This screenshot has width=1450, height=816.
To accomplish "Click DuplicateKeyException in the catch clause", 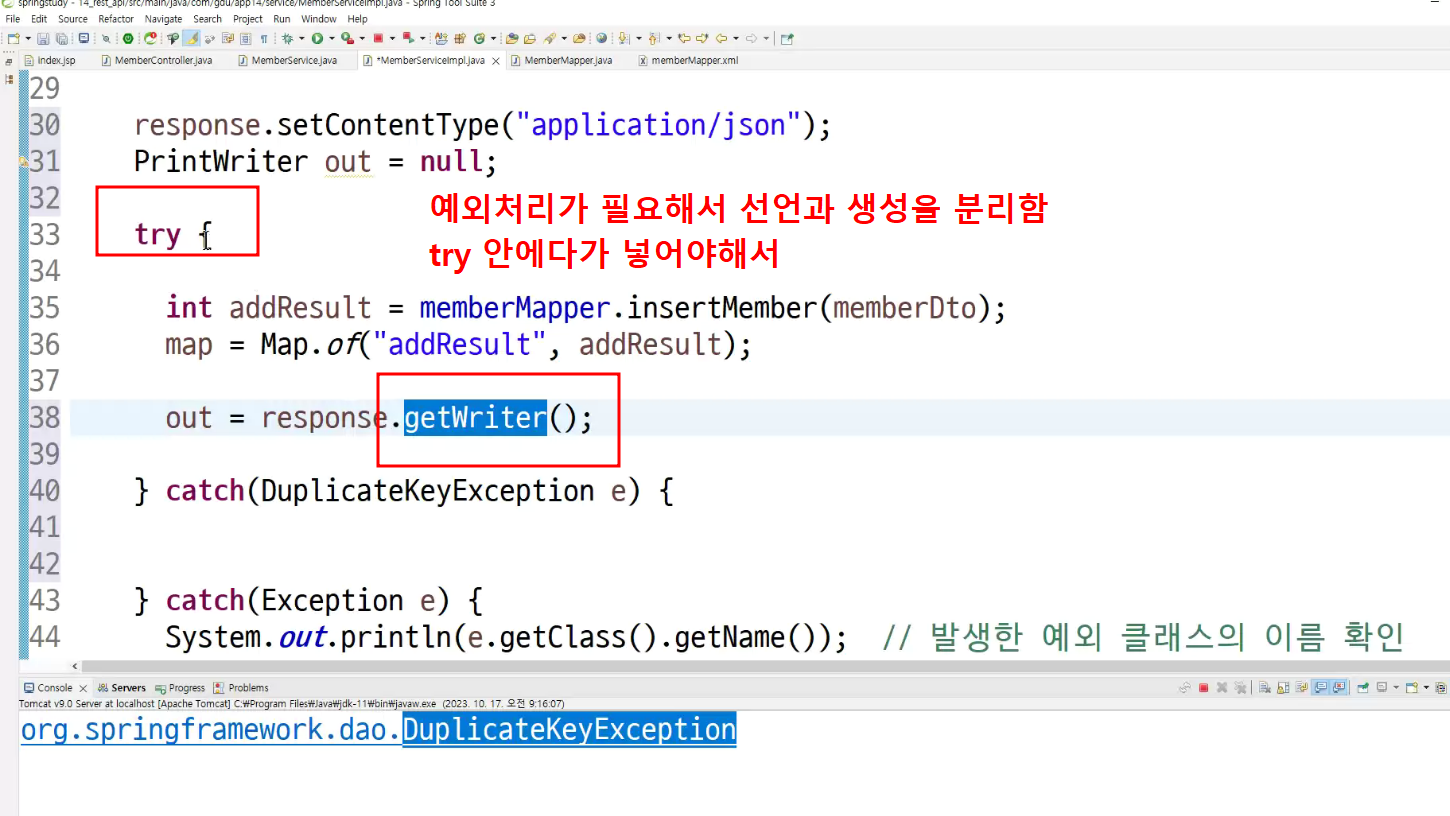I will 428,491.
